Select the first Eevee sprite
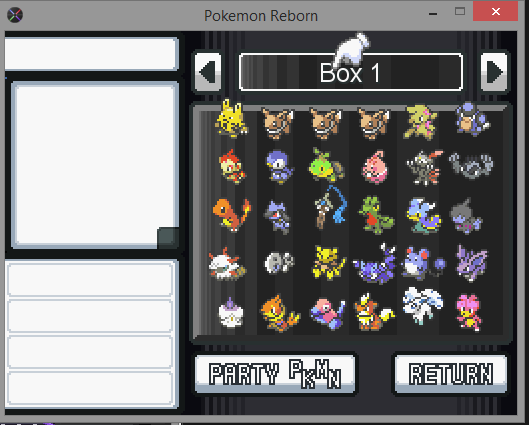 click(278, 123)
